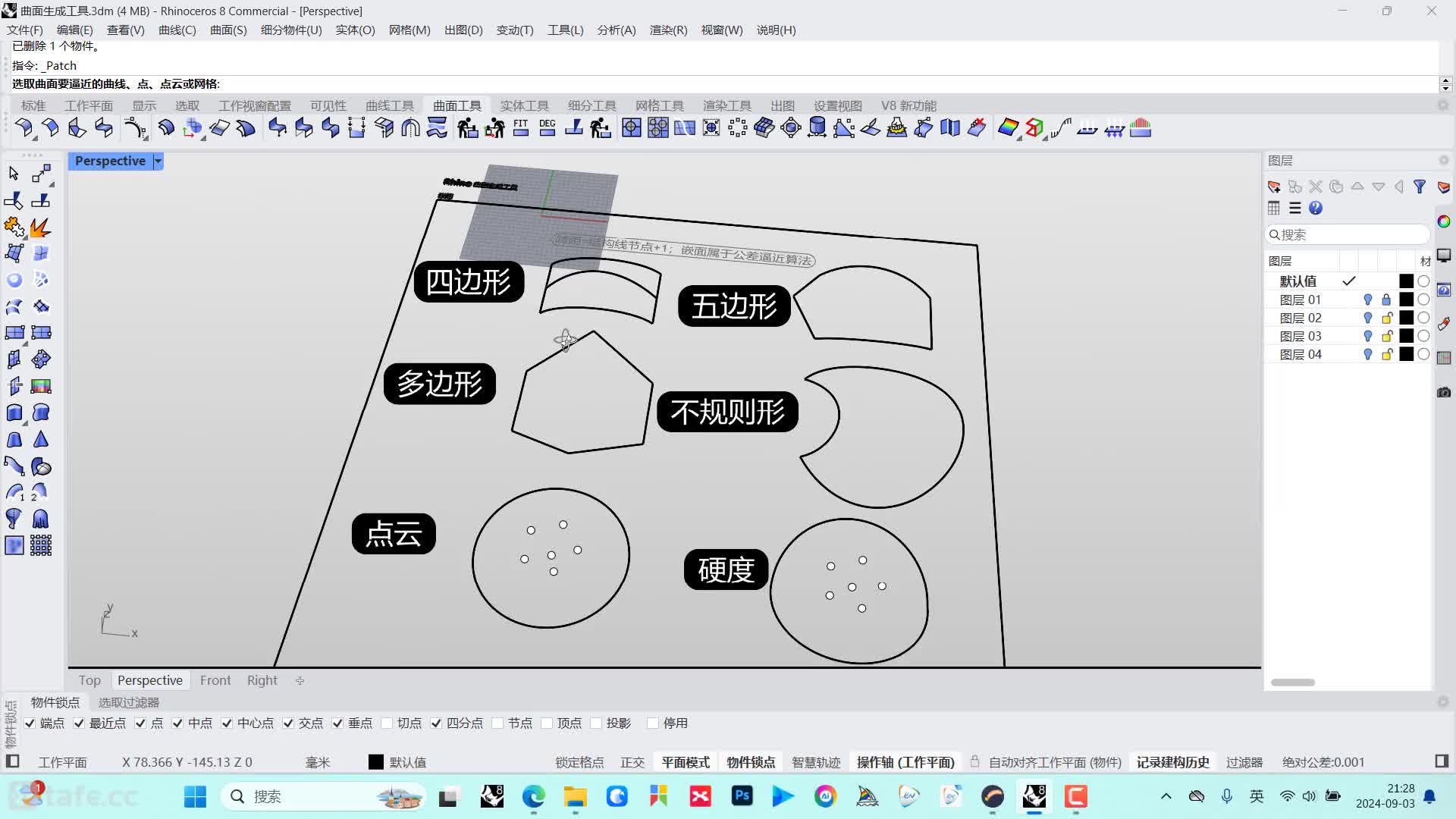The image size is (1456, 819).
Task: Switch to the 曲线工具 toolbar tab
Action: pyautogui.click(x=390, y=105)
